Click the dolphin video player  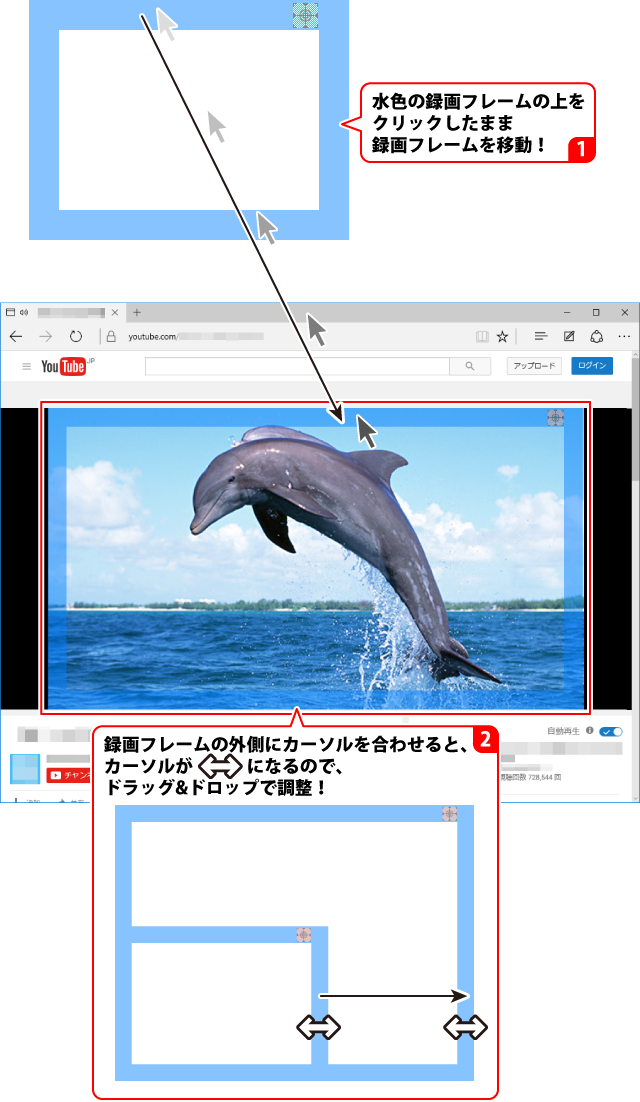pyautogui.click(x=315, y=558)
